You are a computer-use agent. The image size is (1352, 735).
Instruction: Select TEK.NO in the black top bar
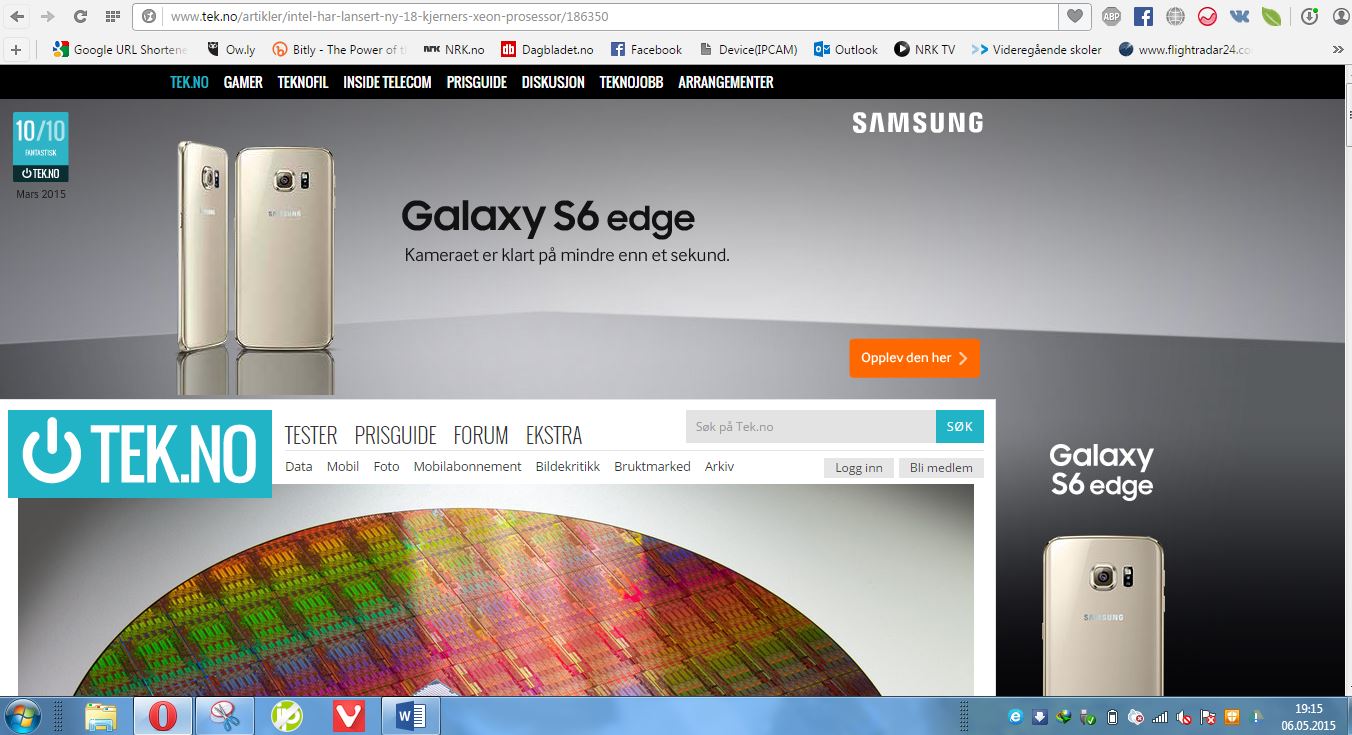tap(189, 82)
